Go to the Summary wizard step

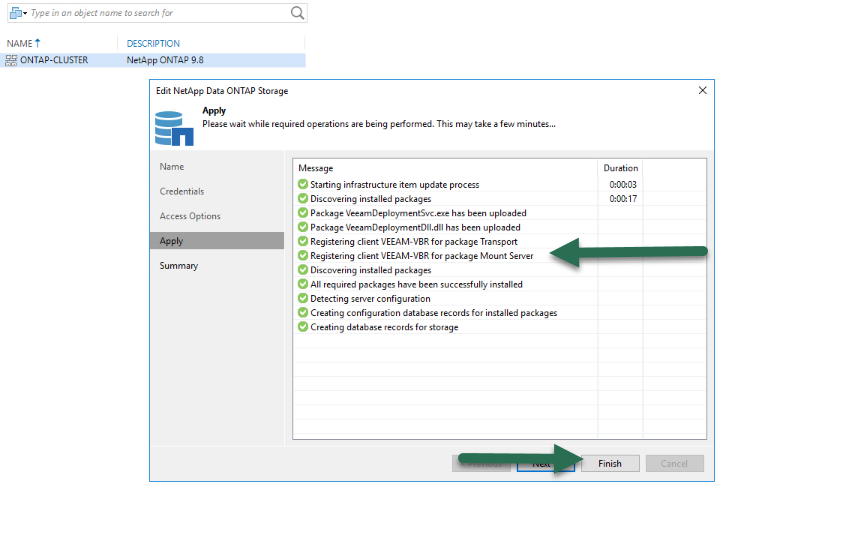(179, 266)
